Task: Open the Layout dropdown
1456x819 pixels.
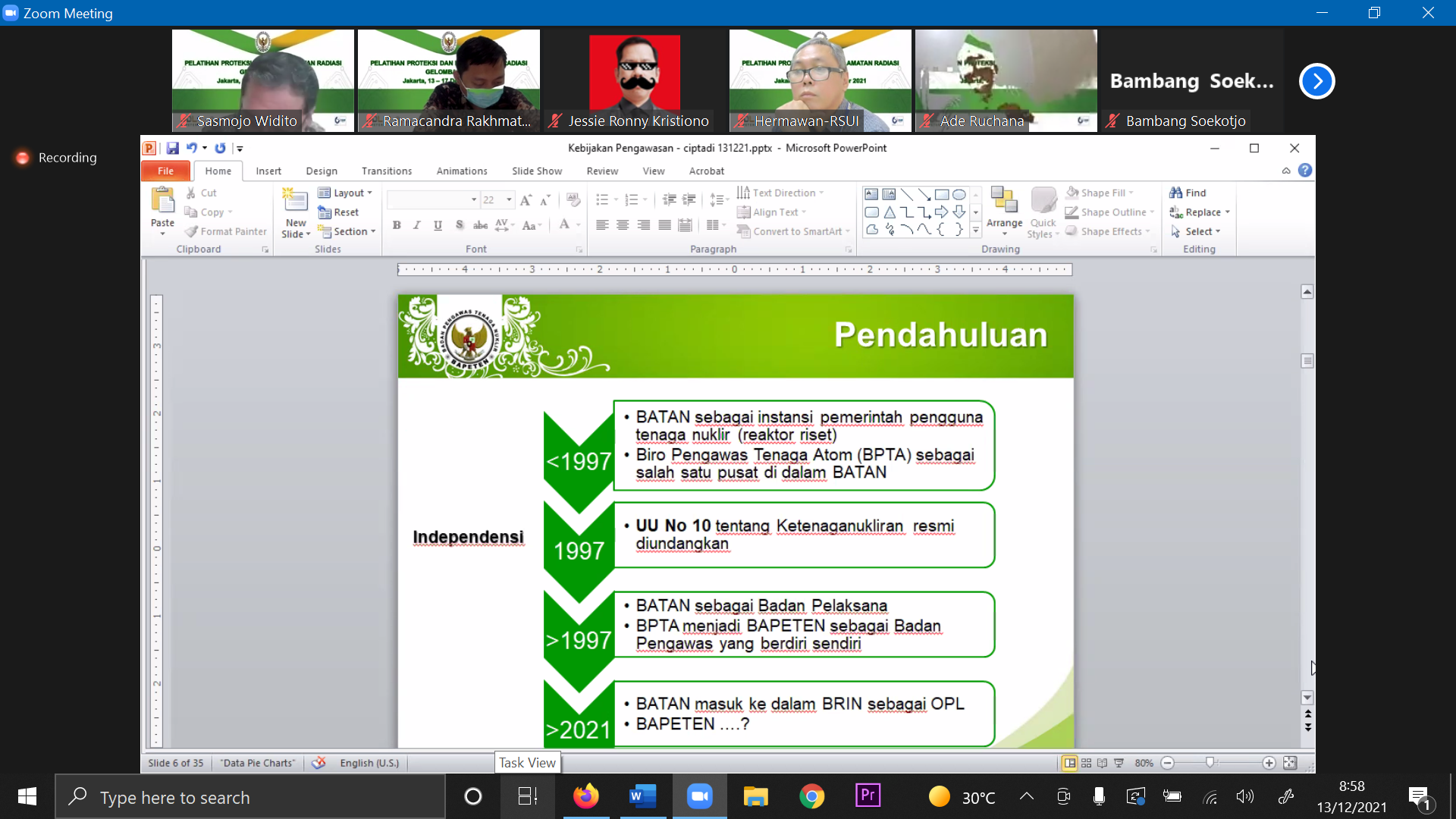Action: point(345,193)
